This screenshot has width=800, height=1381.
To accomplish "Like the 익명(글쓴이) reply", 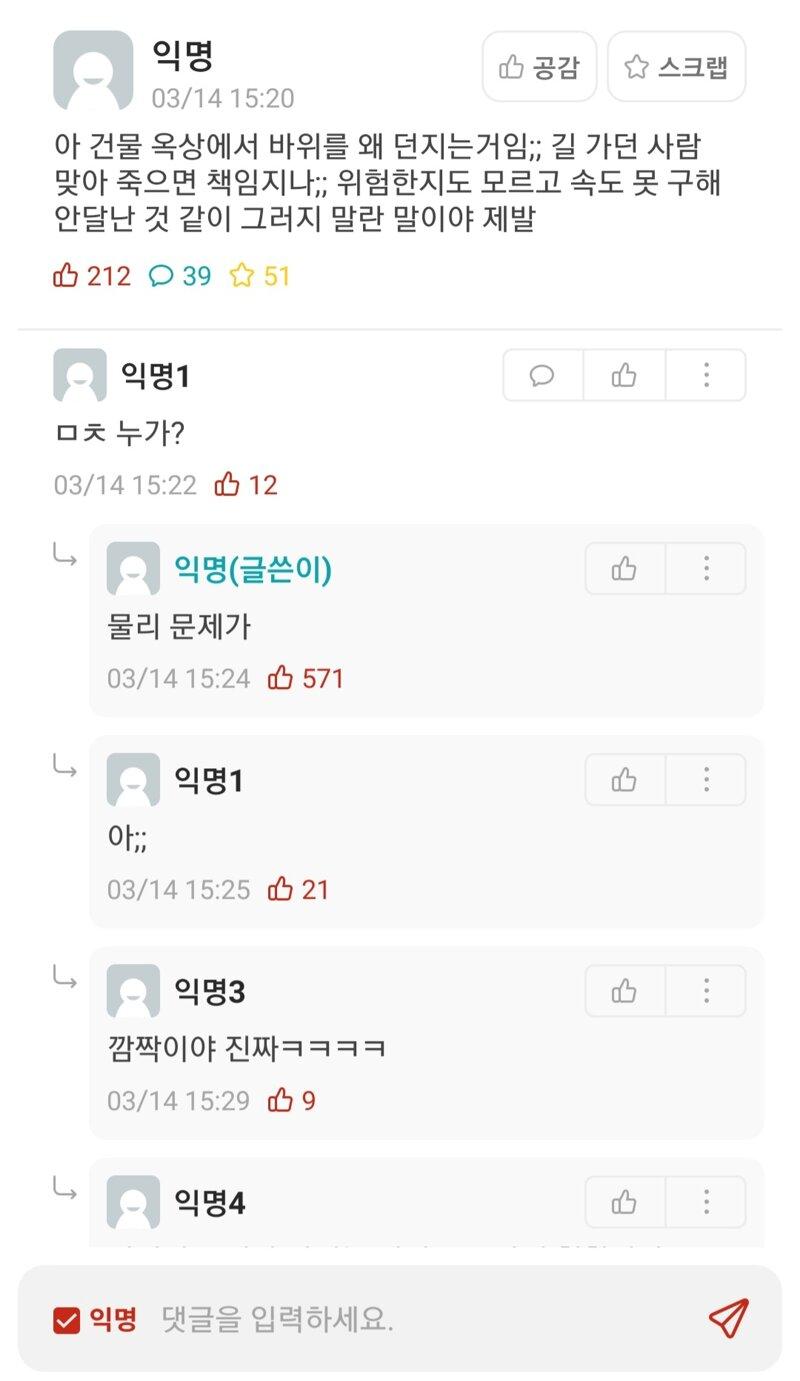I will point(624,569).
